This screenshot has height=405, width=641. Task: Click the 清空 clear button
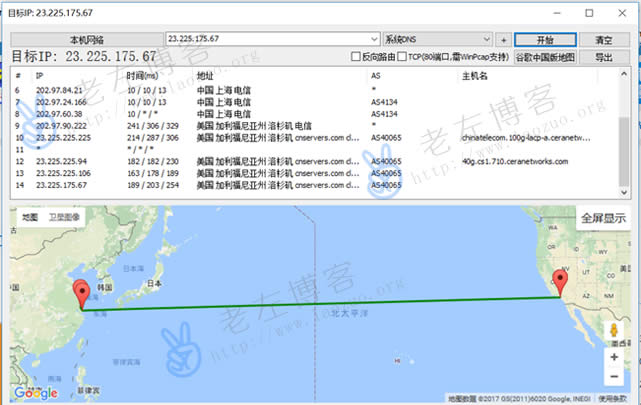(x=604, y=40)
